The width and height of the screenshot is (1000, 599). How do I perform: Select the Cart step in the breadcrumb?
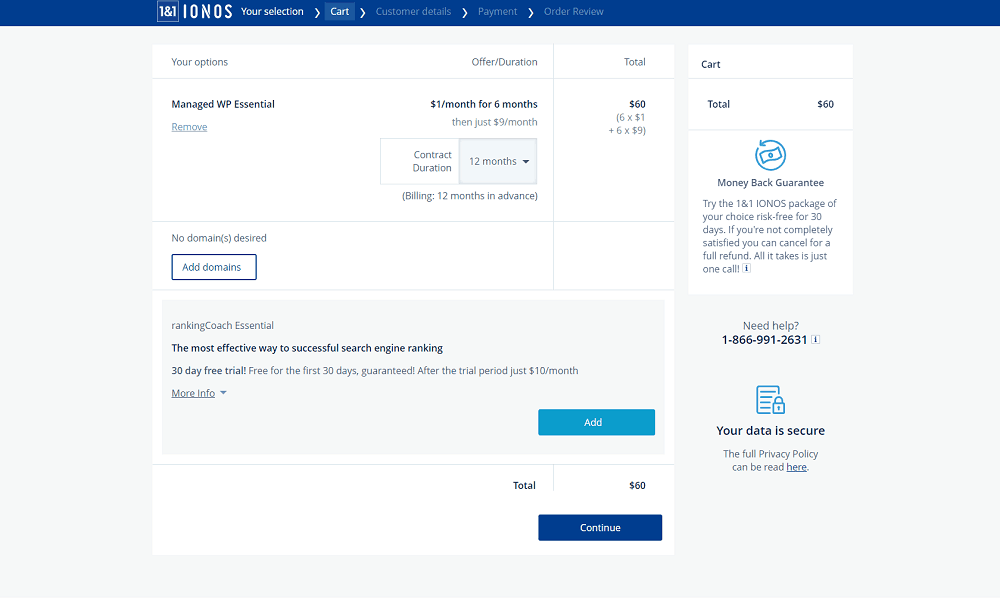pyautogui.click(x=339, y=11)
